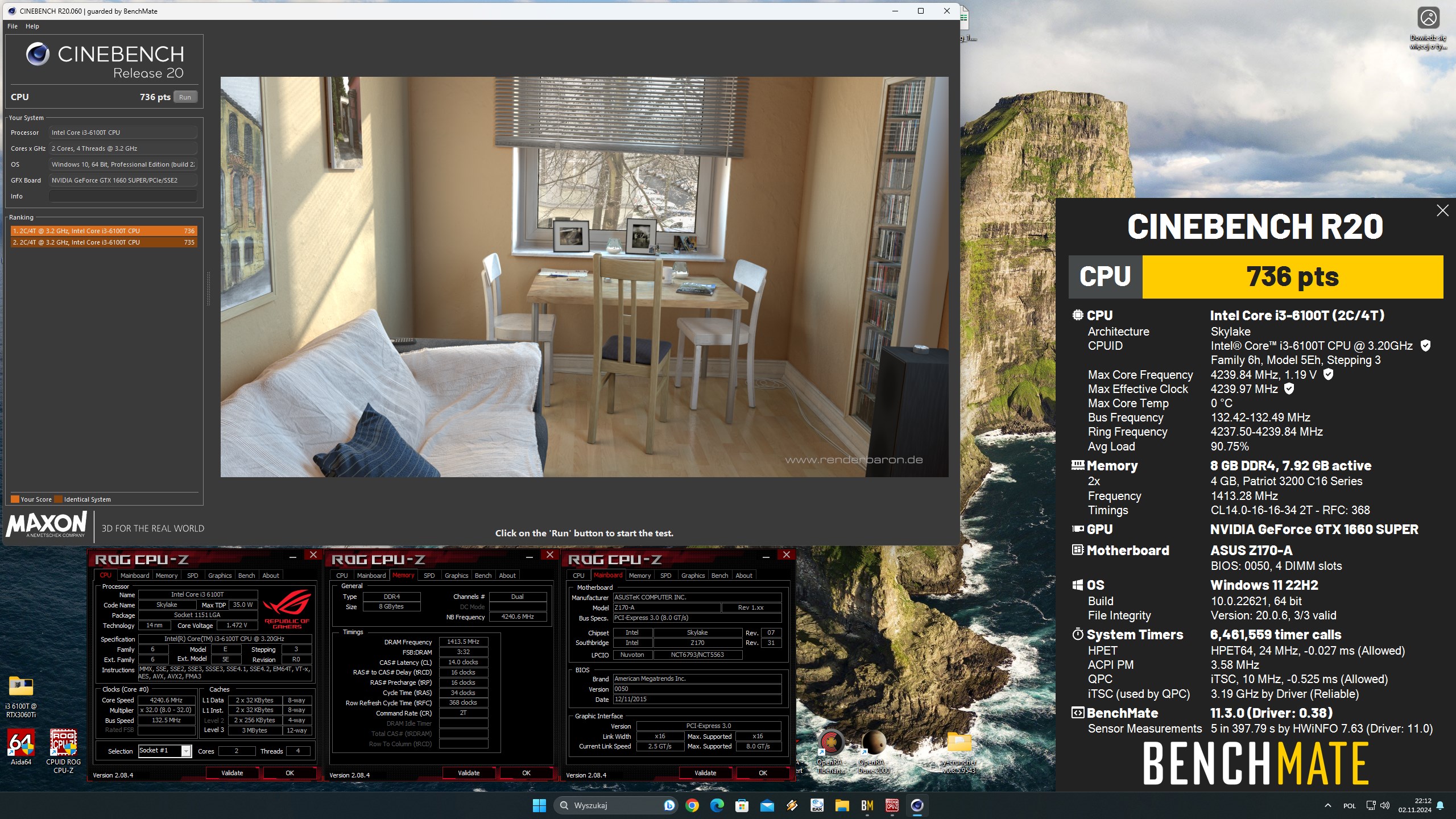Open the clock showing 22:12 02.11.2024
The width and height of the screenshot is (1456, 819).
coord(1414,805)
